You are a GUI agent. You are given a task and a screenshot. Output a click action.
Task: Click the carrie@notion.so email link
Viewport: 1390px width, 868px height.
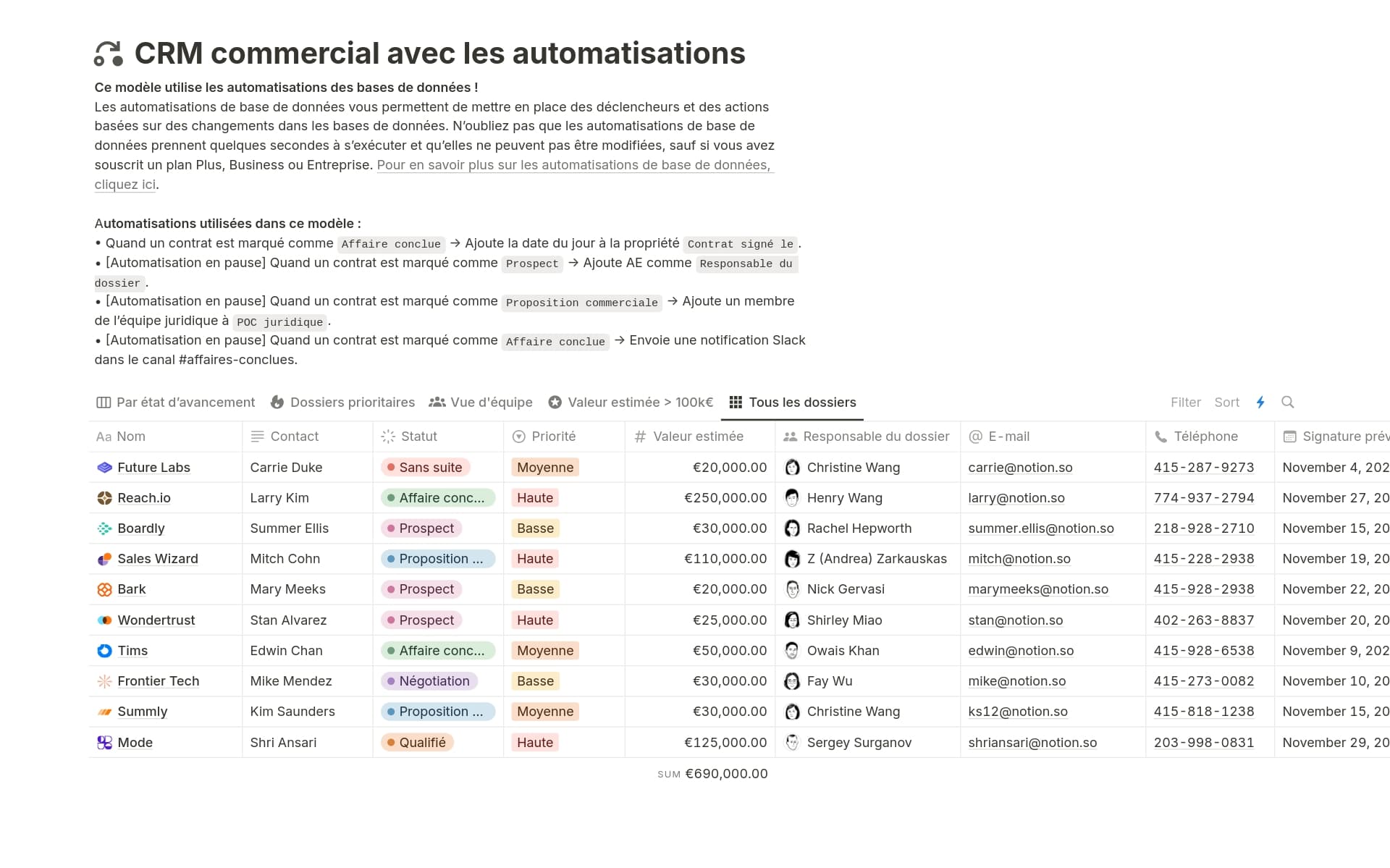[x=1020, y=468]
